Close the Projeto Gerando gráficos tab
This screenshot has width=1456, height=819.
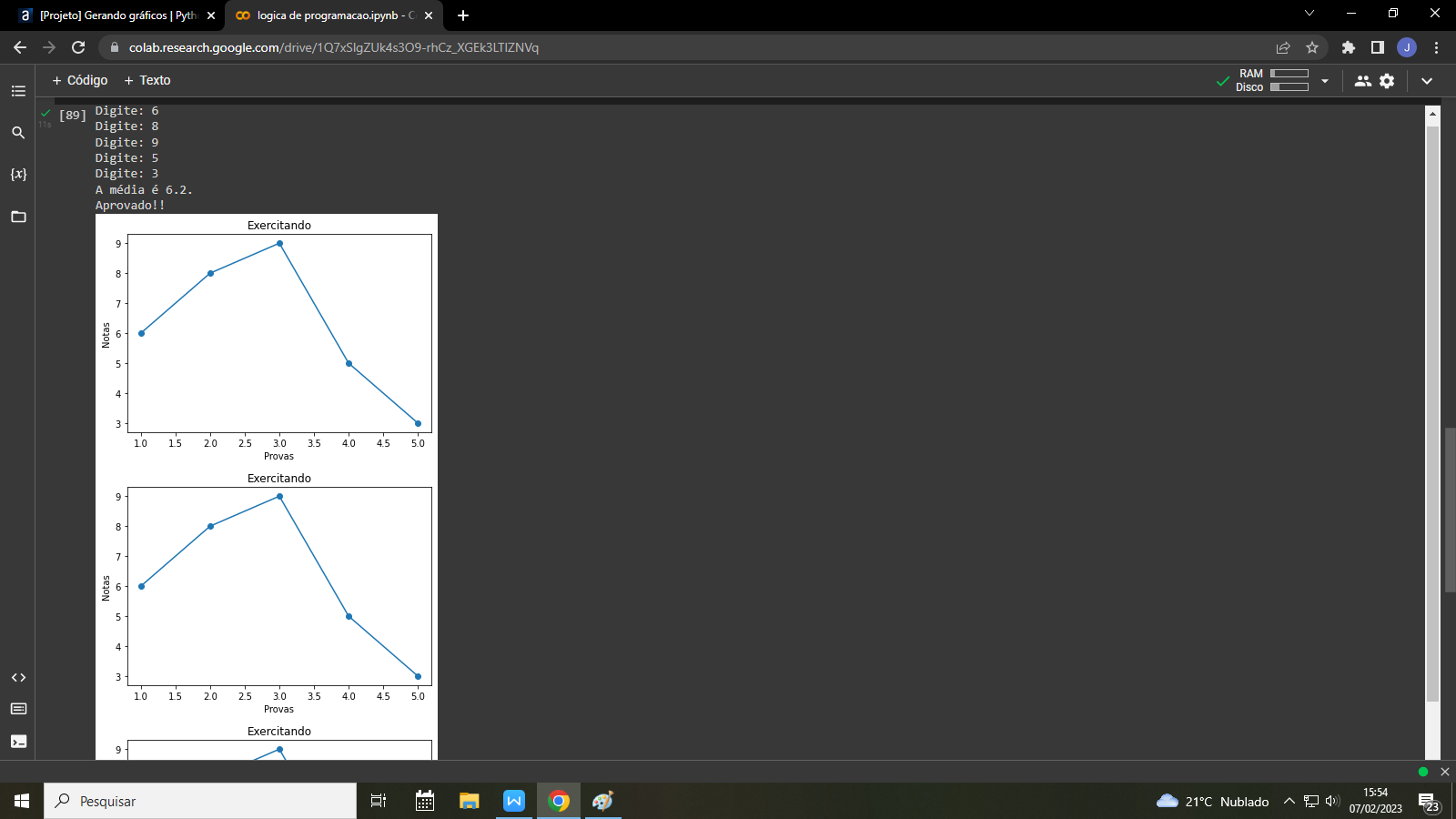211,15
